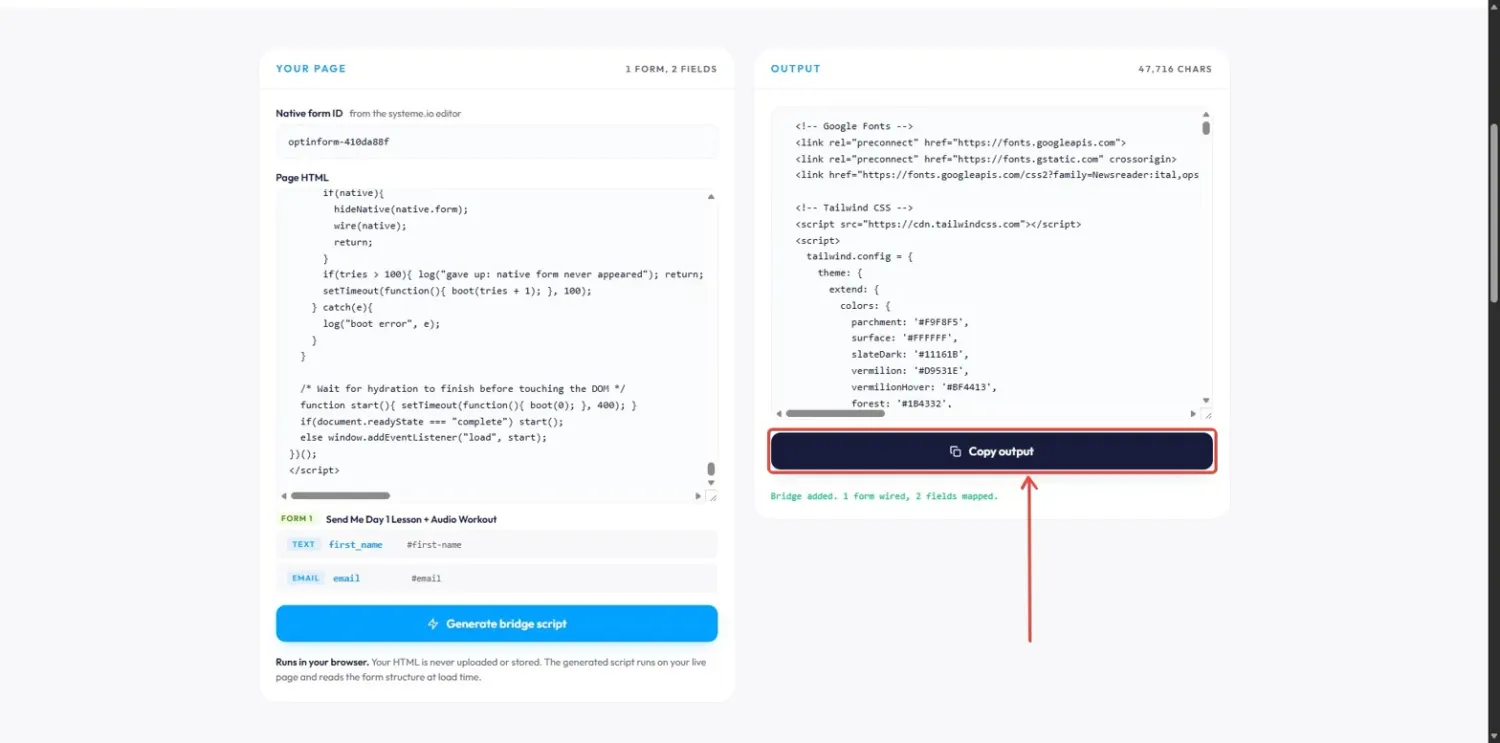Click the Page HTML label
The width and height of the screenshot is (1500, 743).
(302, 178)
